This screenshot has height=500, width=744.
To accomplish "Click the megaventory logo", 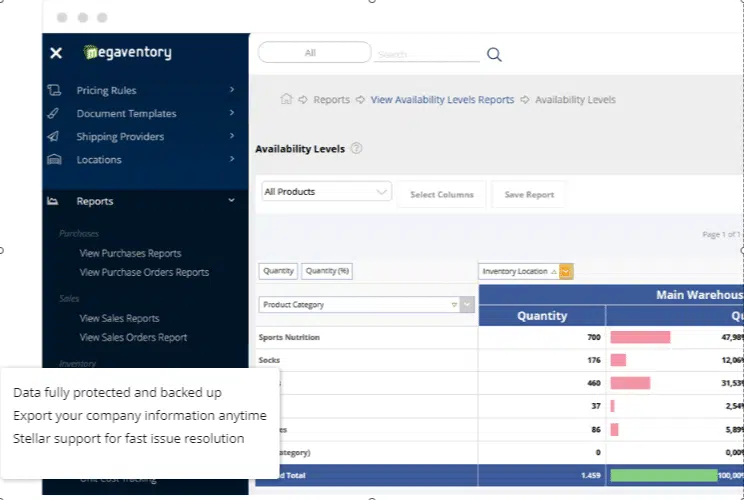I will click(127, 52).
